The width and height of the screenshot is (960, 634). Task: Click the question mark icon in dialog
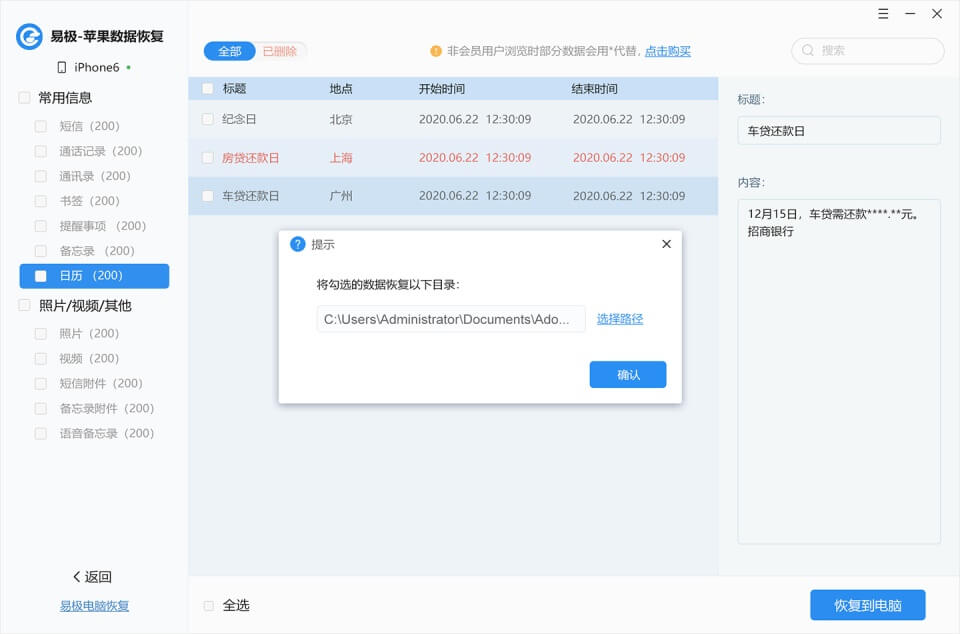(298, 244)
